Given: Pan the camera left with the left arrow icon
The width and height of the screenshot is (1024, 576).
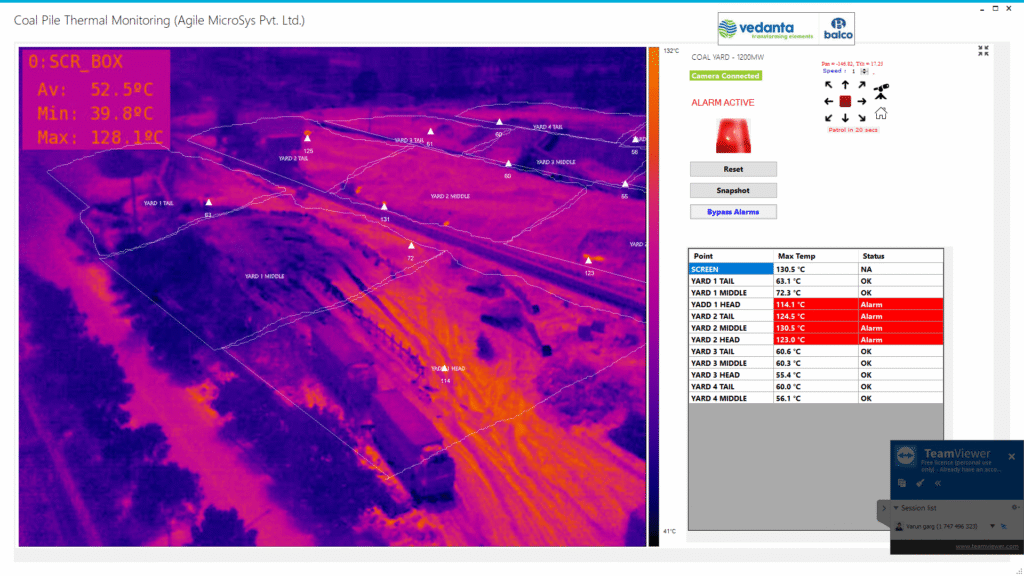Looking at the screenshot, I should point(827,101).
